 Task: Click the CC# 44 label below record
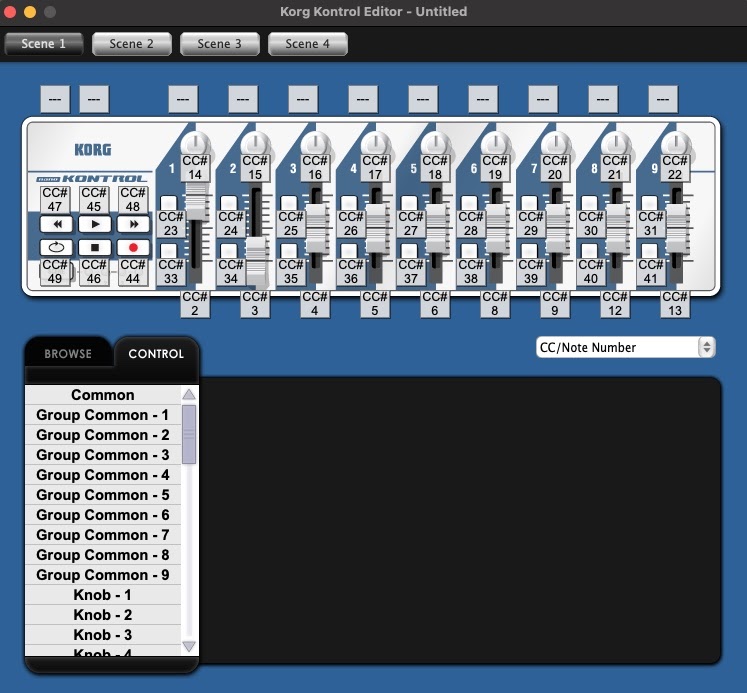(x=133, y=271)
